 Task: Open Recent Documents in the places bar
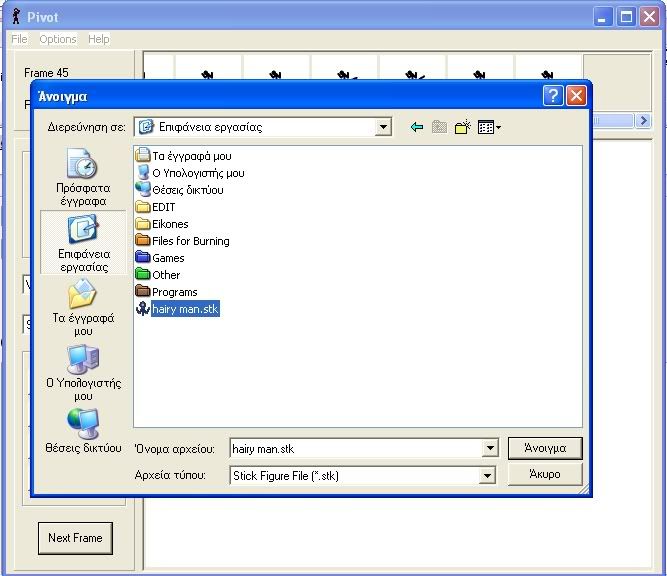[82, 176]
